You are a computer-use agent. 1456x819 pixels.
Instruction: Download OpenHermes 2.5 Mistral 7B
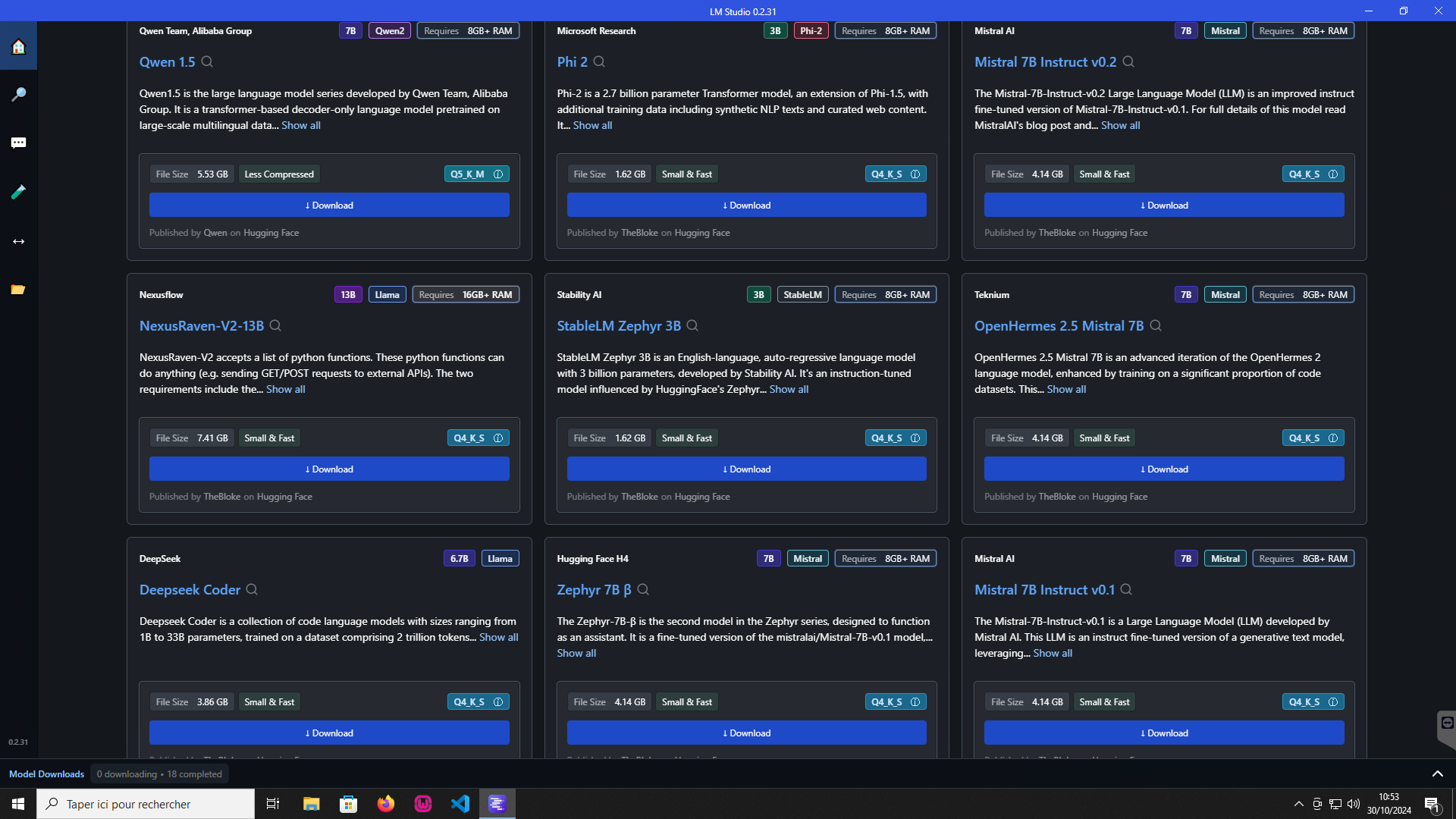tap(1164, 469)
